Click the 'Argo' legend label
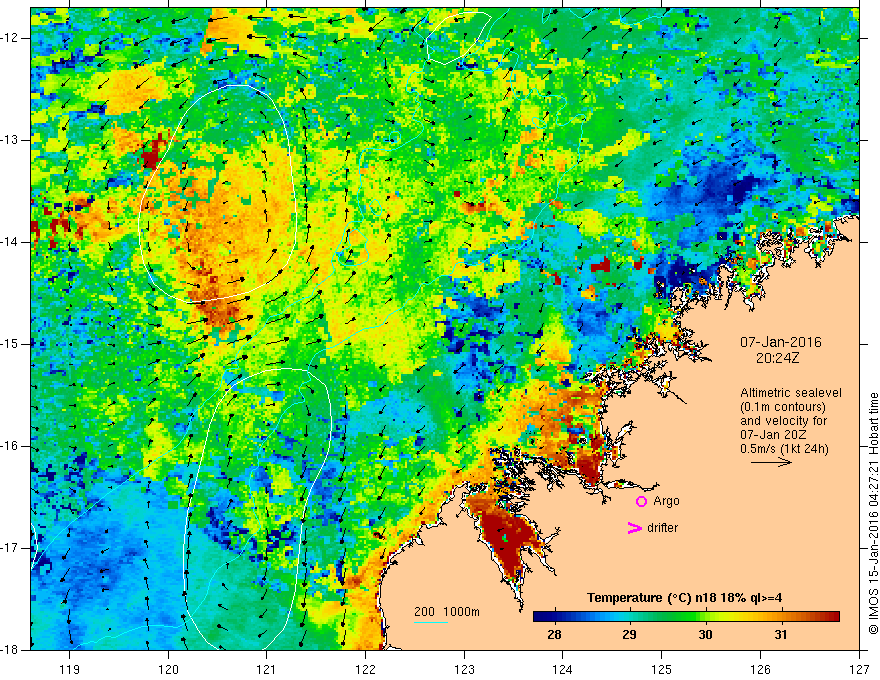880x680 pixels. pos(666,501)
